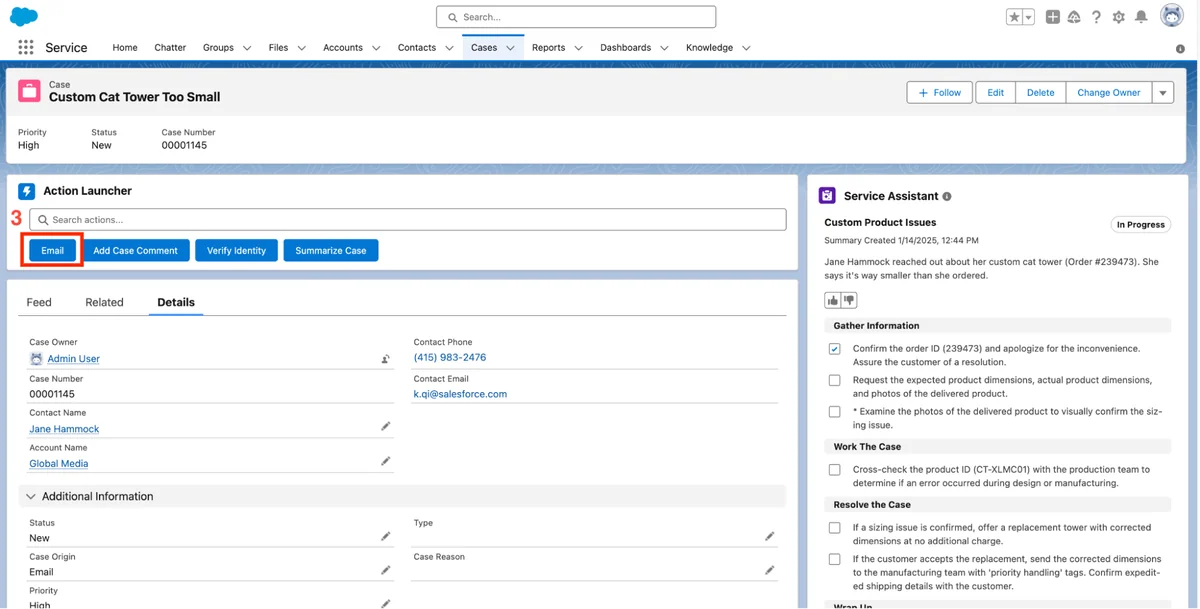Click the global Search field
This screenshot has width=1200, height=609.
576,17
